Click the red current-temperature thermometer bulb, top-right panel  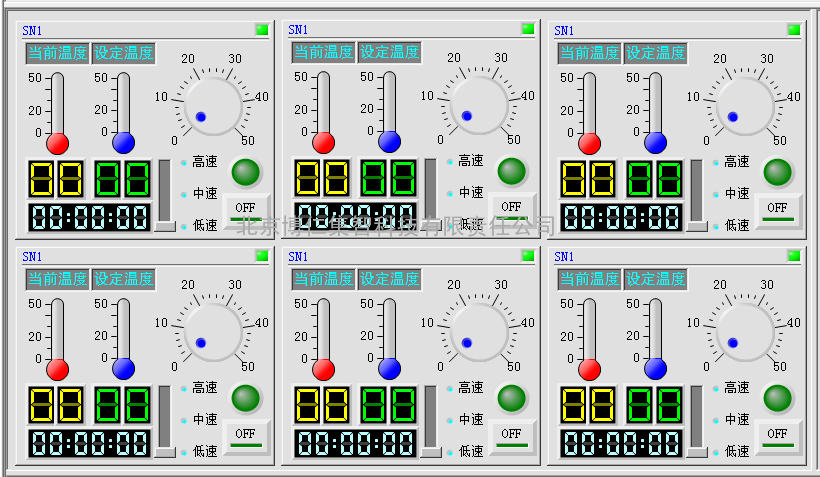pos(589,143)
